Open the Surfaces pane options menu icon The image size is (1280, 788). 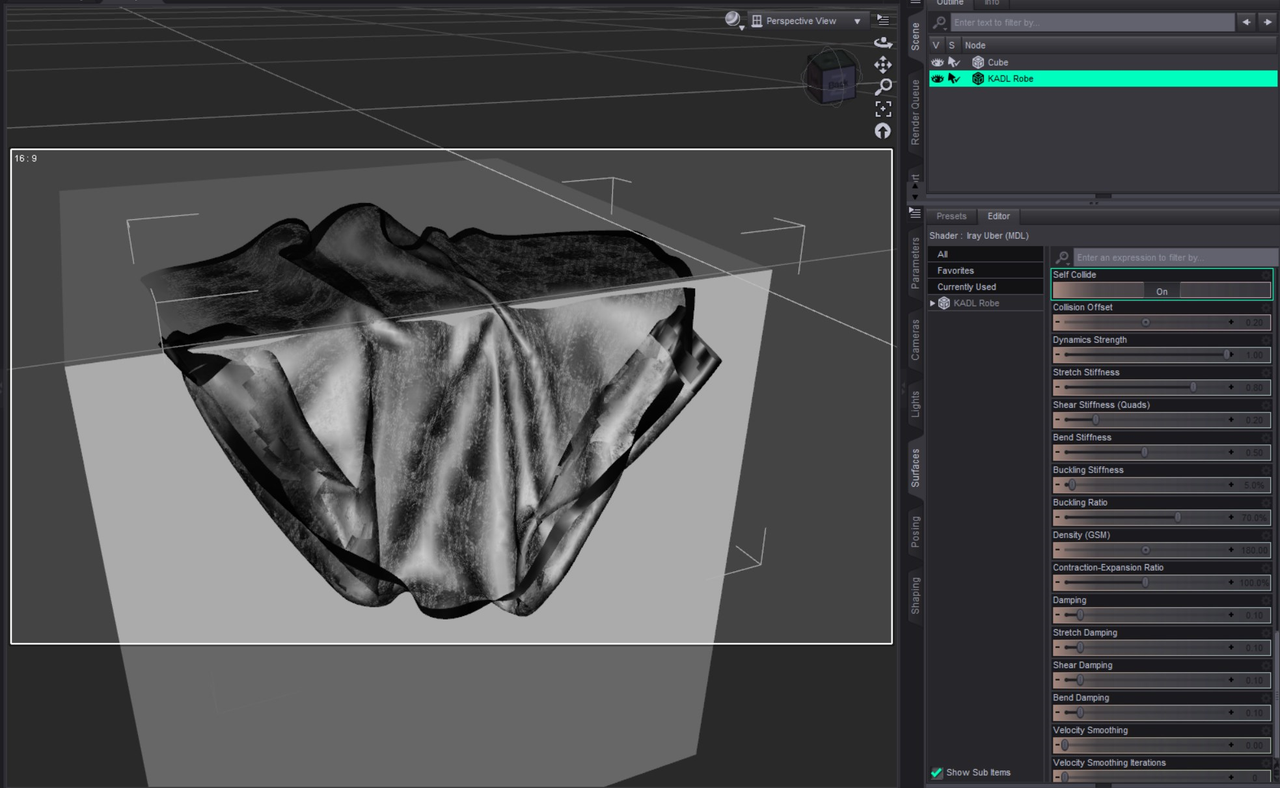tap(915, 212)
